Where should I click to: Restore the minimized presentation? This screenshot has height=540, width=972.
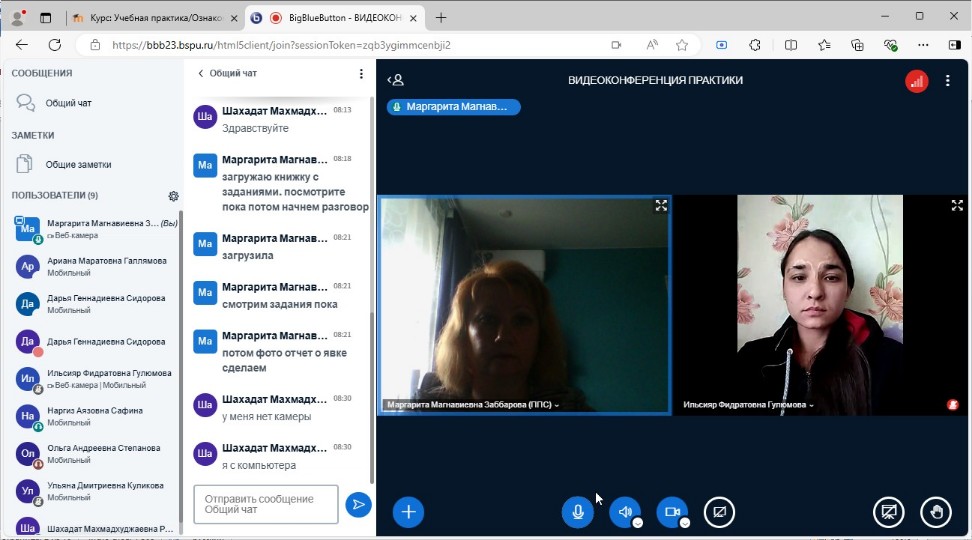click(888, 512)
